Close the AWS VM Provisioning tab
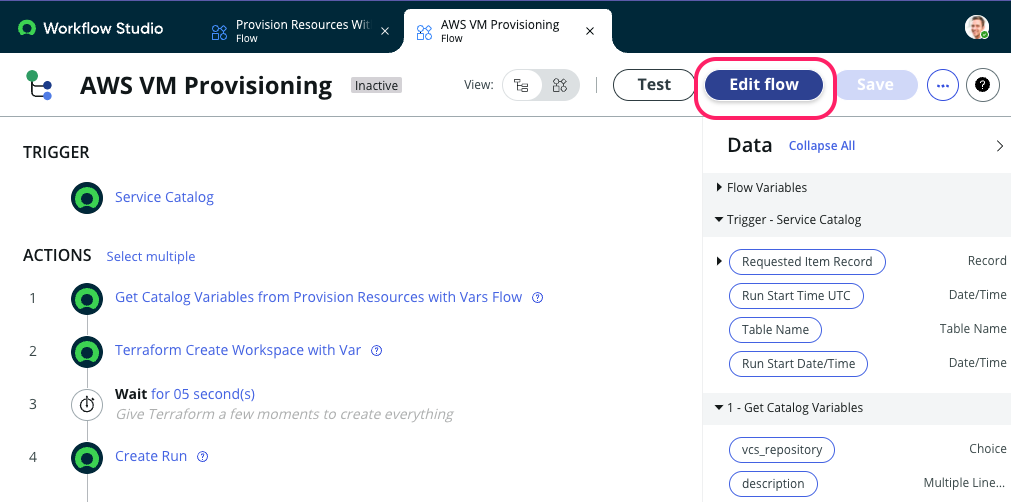Screen dimensions: 1011x502 click(589, 31)
